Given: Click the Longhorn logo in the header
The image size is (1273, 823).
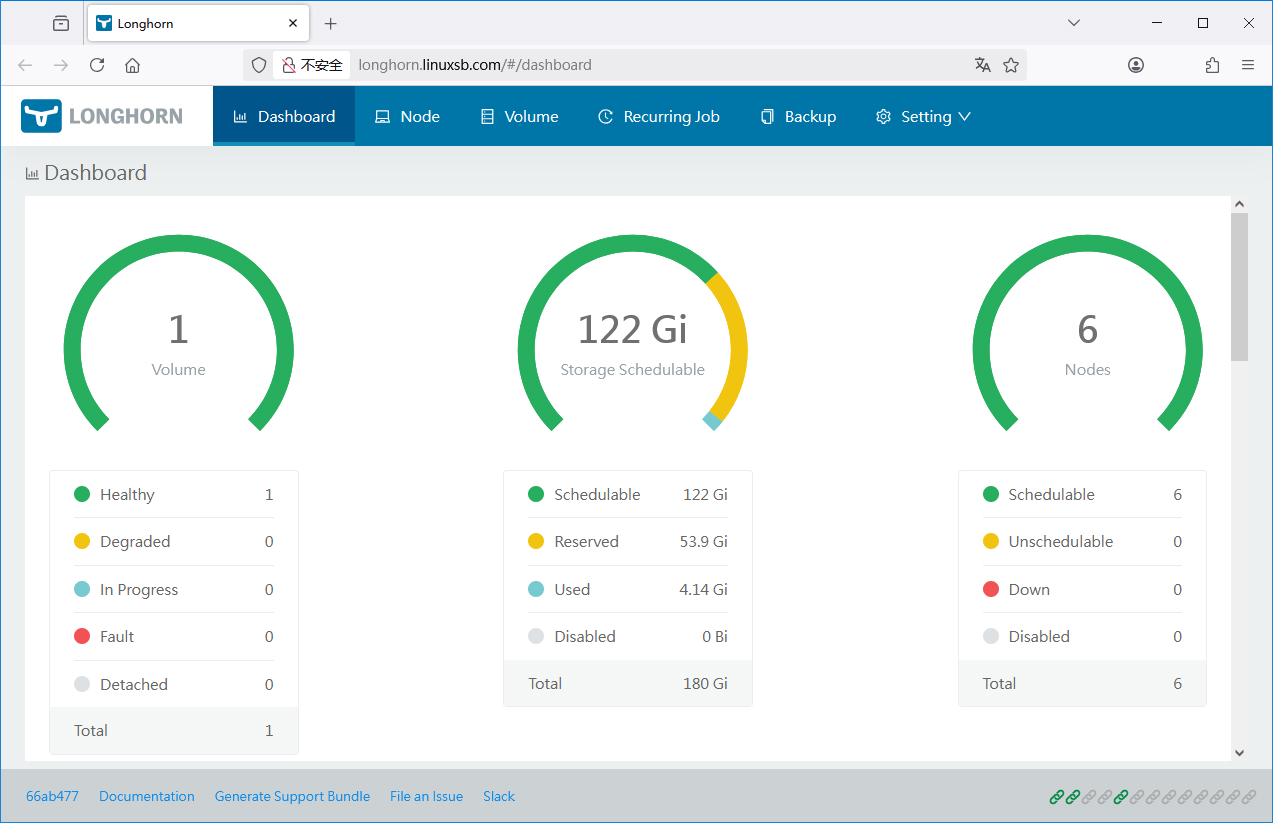Looking at the screenshot, I should (x=102, y=116).
